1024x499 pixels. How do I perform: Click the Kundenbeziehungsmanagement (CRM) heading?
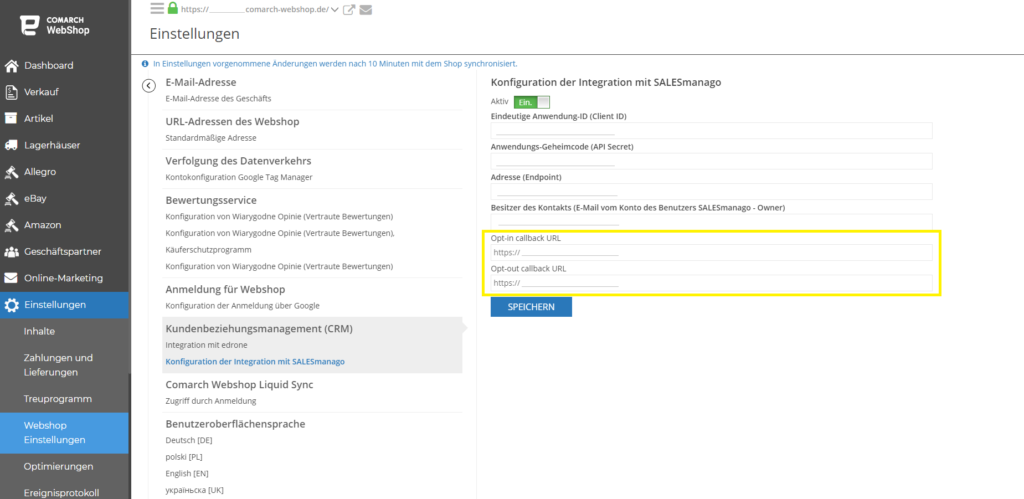click(x=259, y=329)
